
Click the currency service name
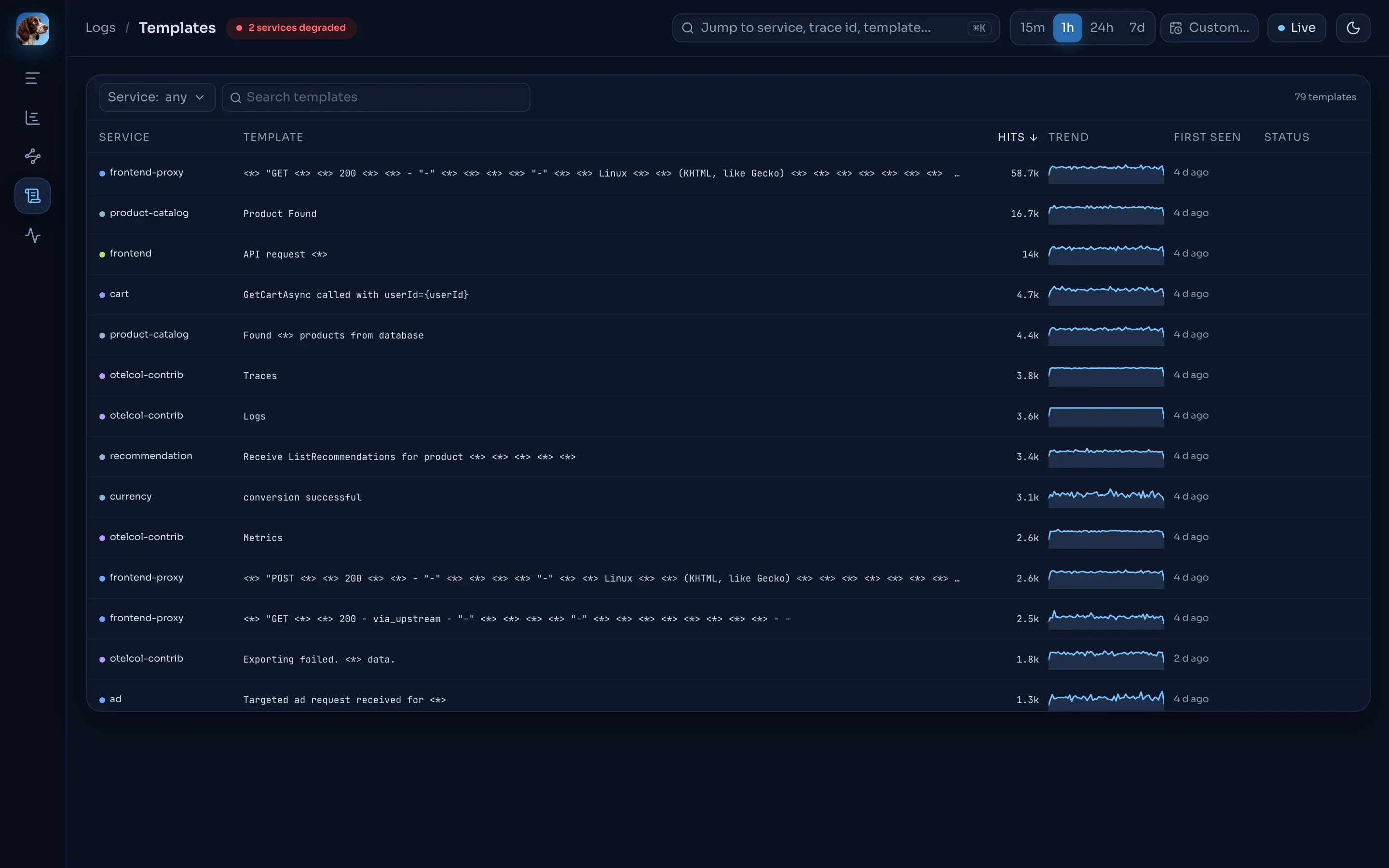click(130, 497)
